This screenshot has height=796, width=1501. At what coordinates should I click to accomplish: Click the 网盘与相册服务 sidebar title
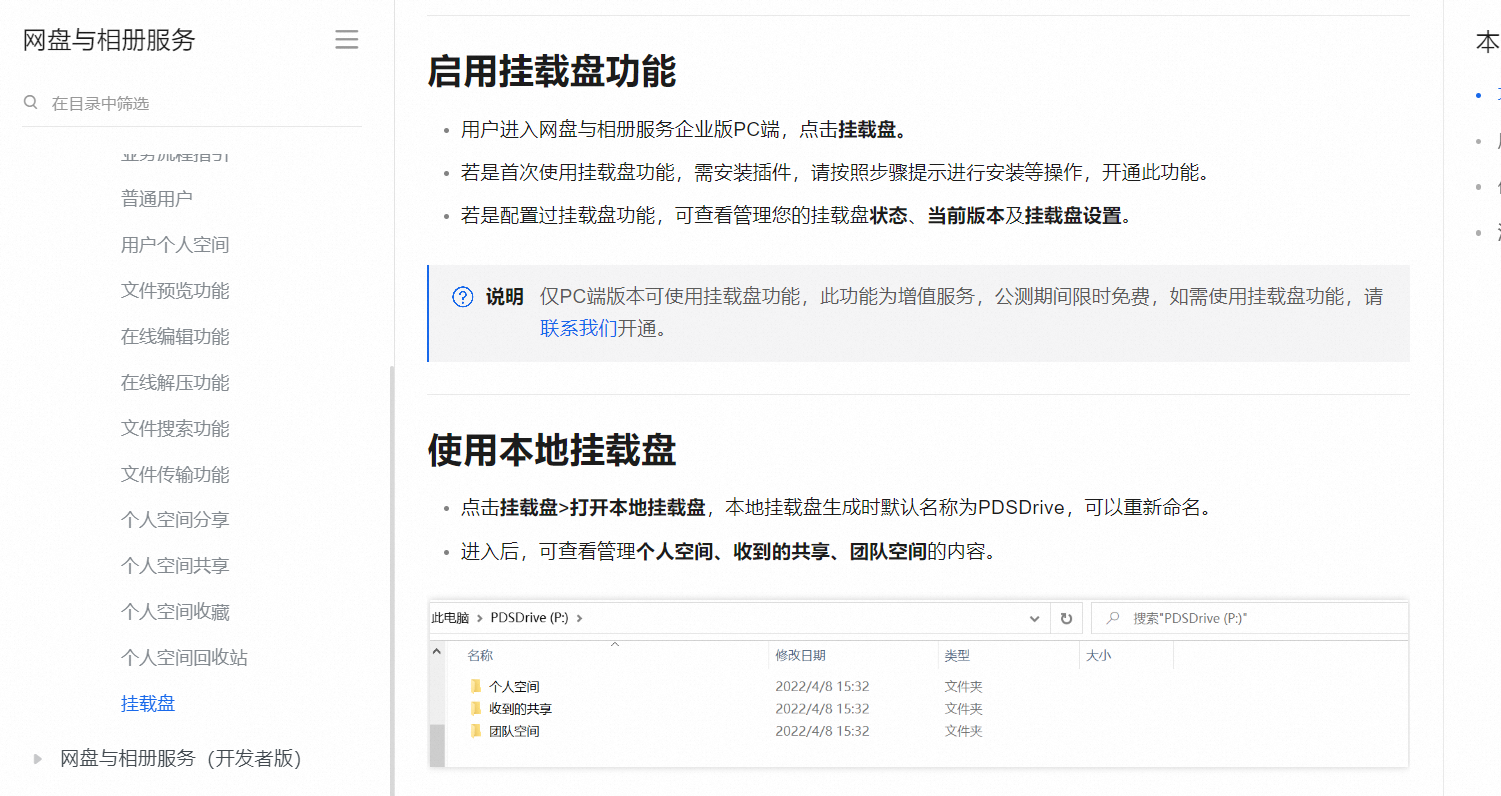pyautogui.click(x=109, y=40)
